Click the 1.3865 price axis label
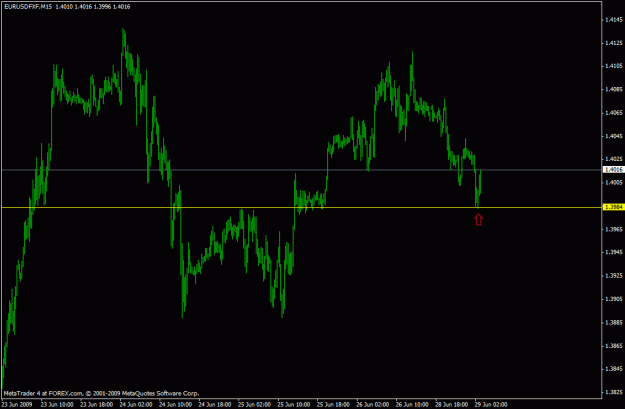 click(x=614, y=346)
